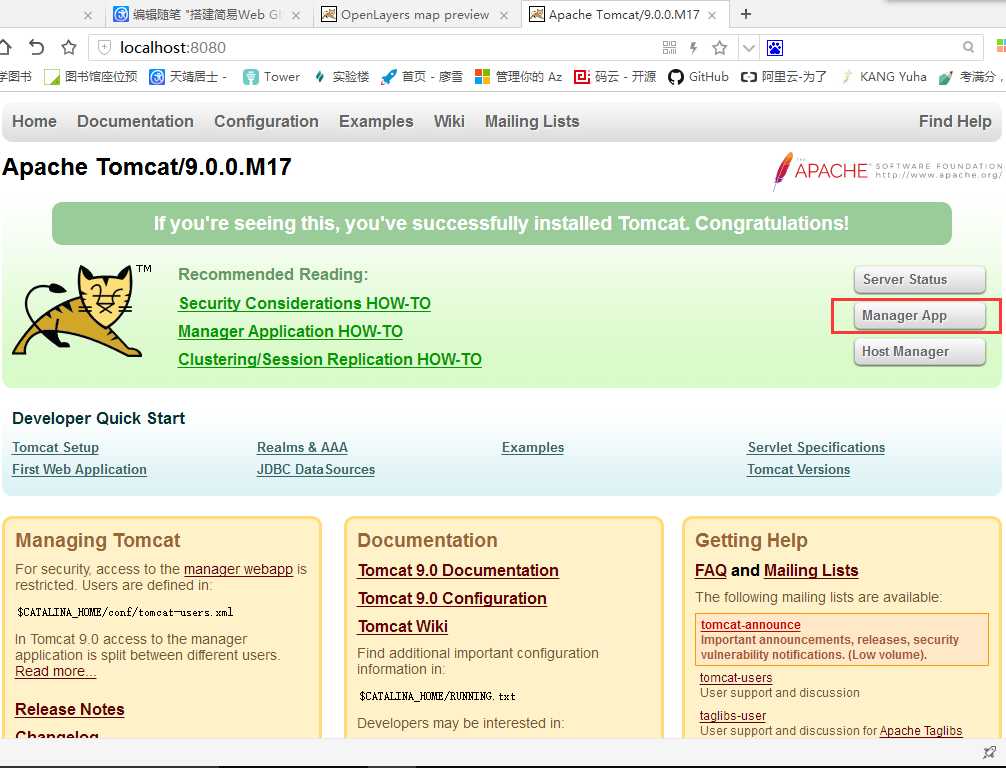Open Security Considerations HOW-TO link

pyautogui.click(x=304, y=303)
